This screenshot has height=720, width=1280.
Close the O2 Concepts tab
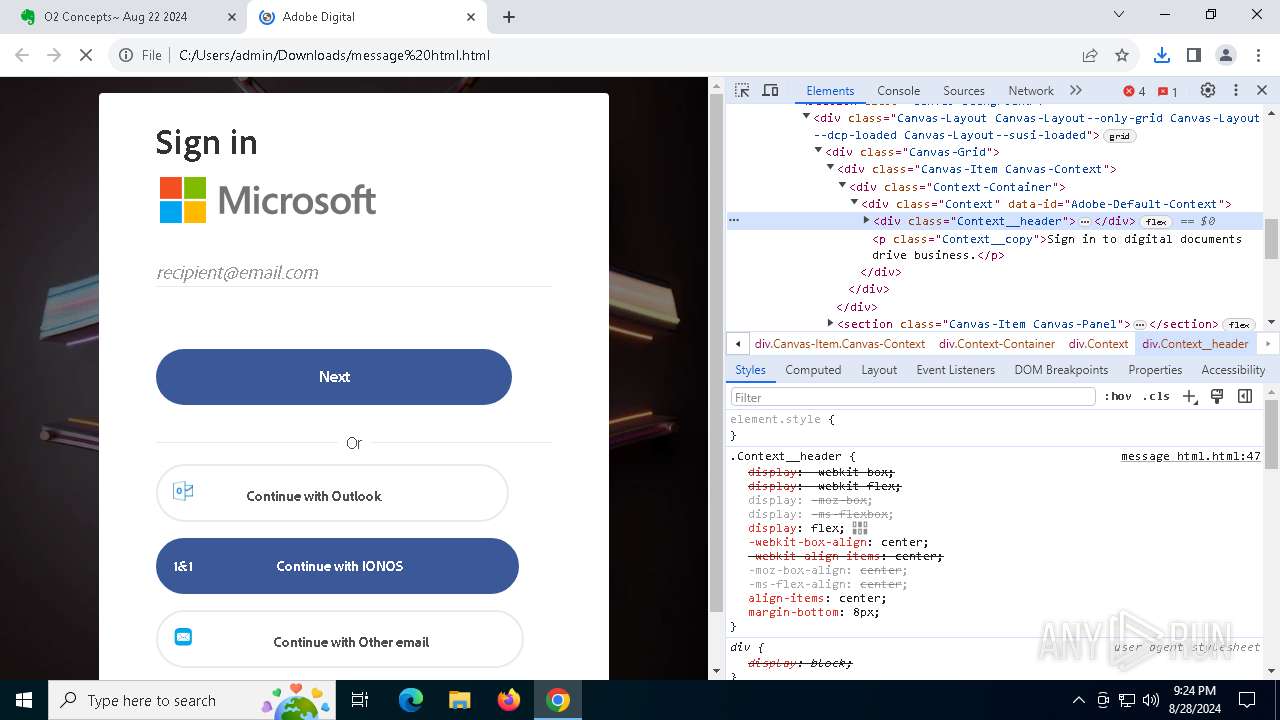[232, 17]
